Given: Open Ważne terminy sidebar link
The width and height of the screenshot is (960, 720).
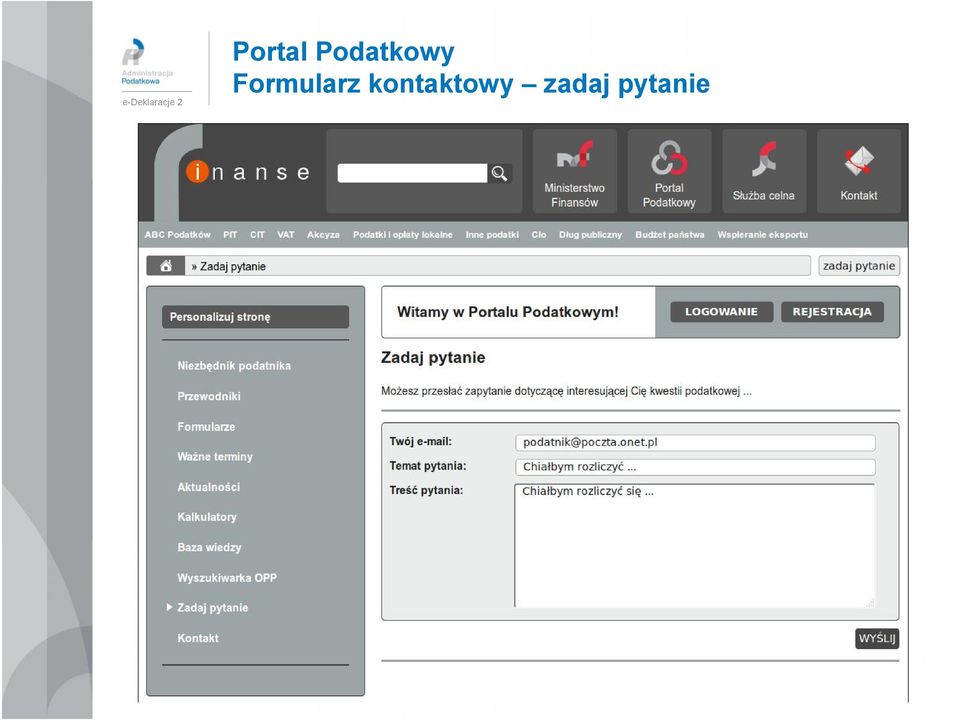Looking at the screenshot, I should point(215,457).
